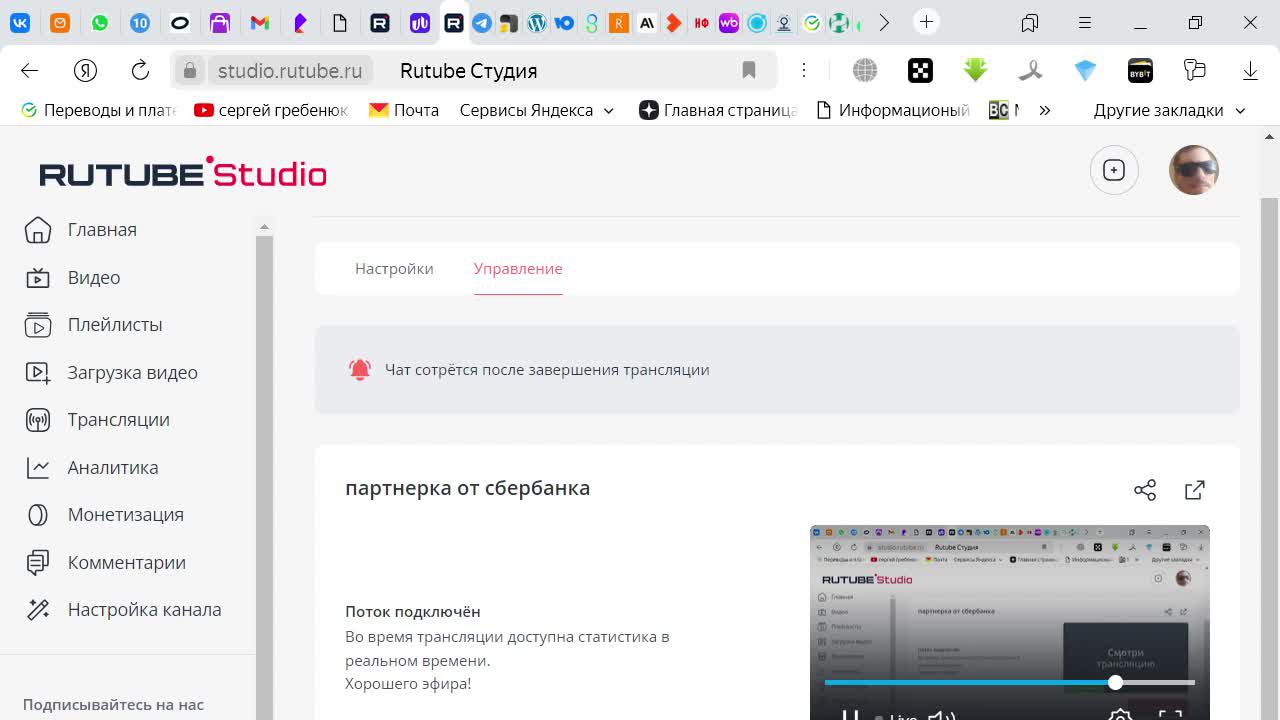Screen dimensions: 1280x720
Task: Switch to the VK browser tab
Action: 20,22
